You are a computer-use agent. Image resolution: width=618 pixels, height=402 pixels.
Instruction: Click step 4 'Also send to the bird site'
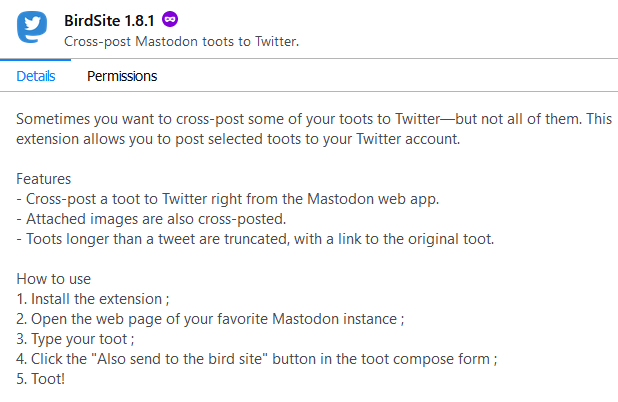255,359
